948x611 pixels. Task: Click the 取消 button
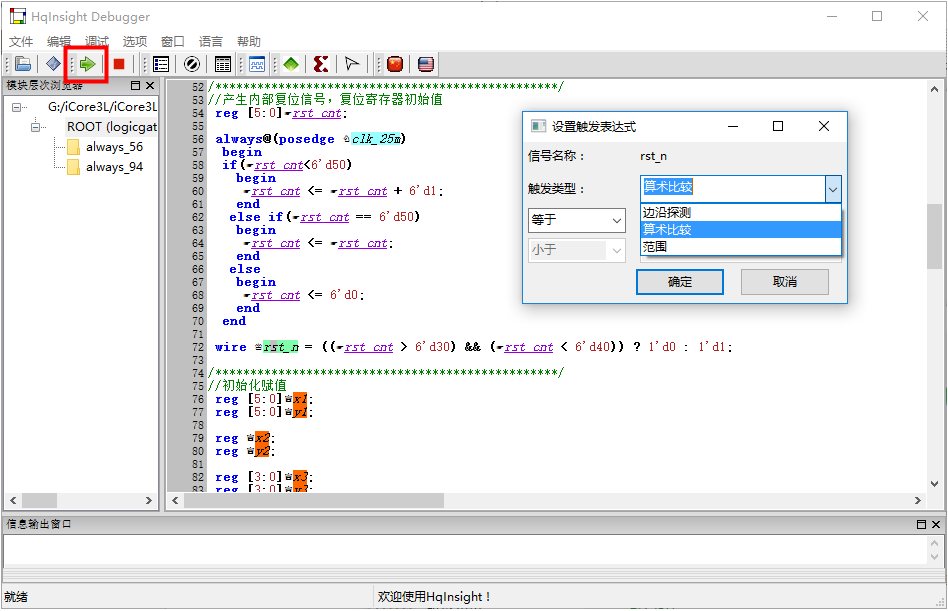(x=784, y=282)
